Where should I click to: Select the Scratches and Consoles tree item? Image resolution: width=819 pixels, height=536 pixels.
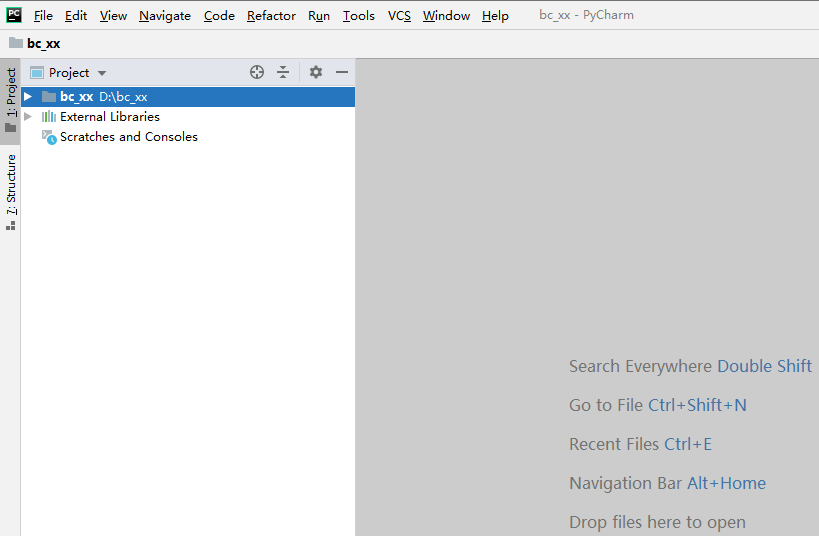(x=128, y=137)
